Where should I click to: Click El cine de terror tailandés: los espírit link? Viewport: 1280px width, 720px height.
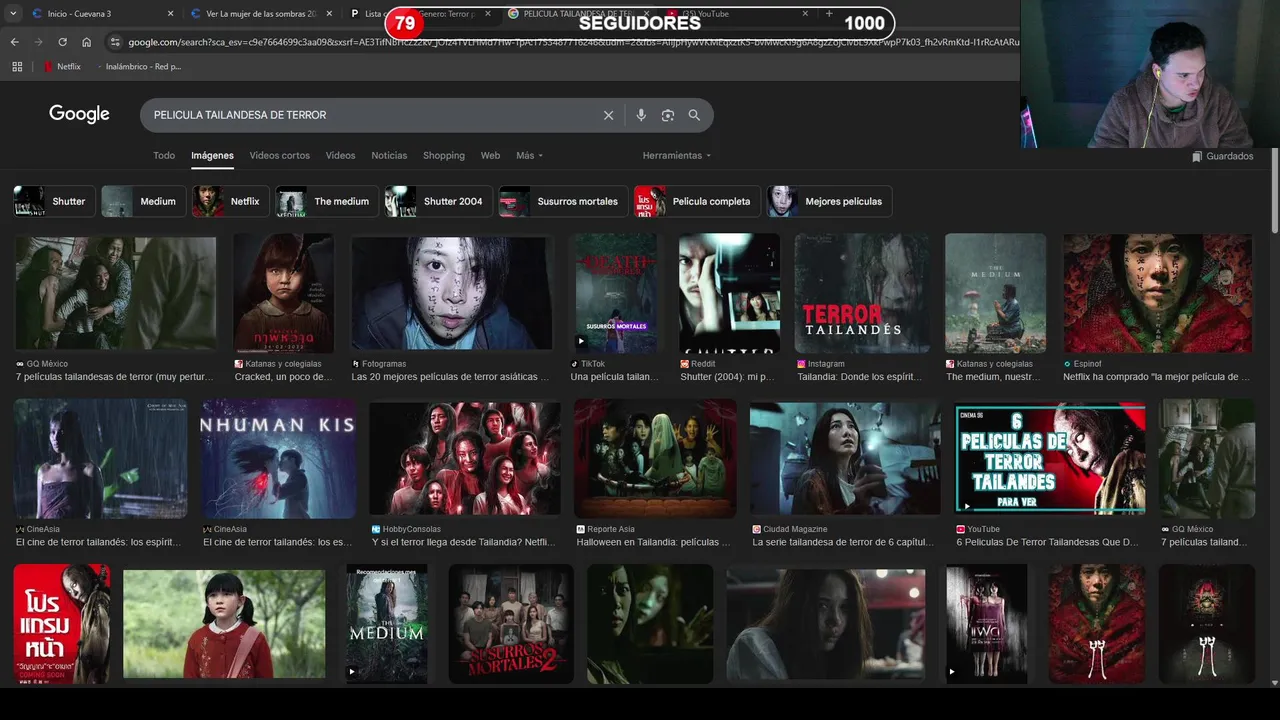[x=98, y=542]
